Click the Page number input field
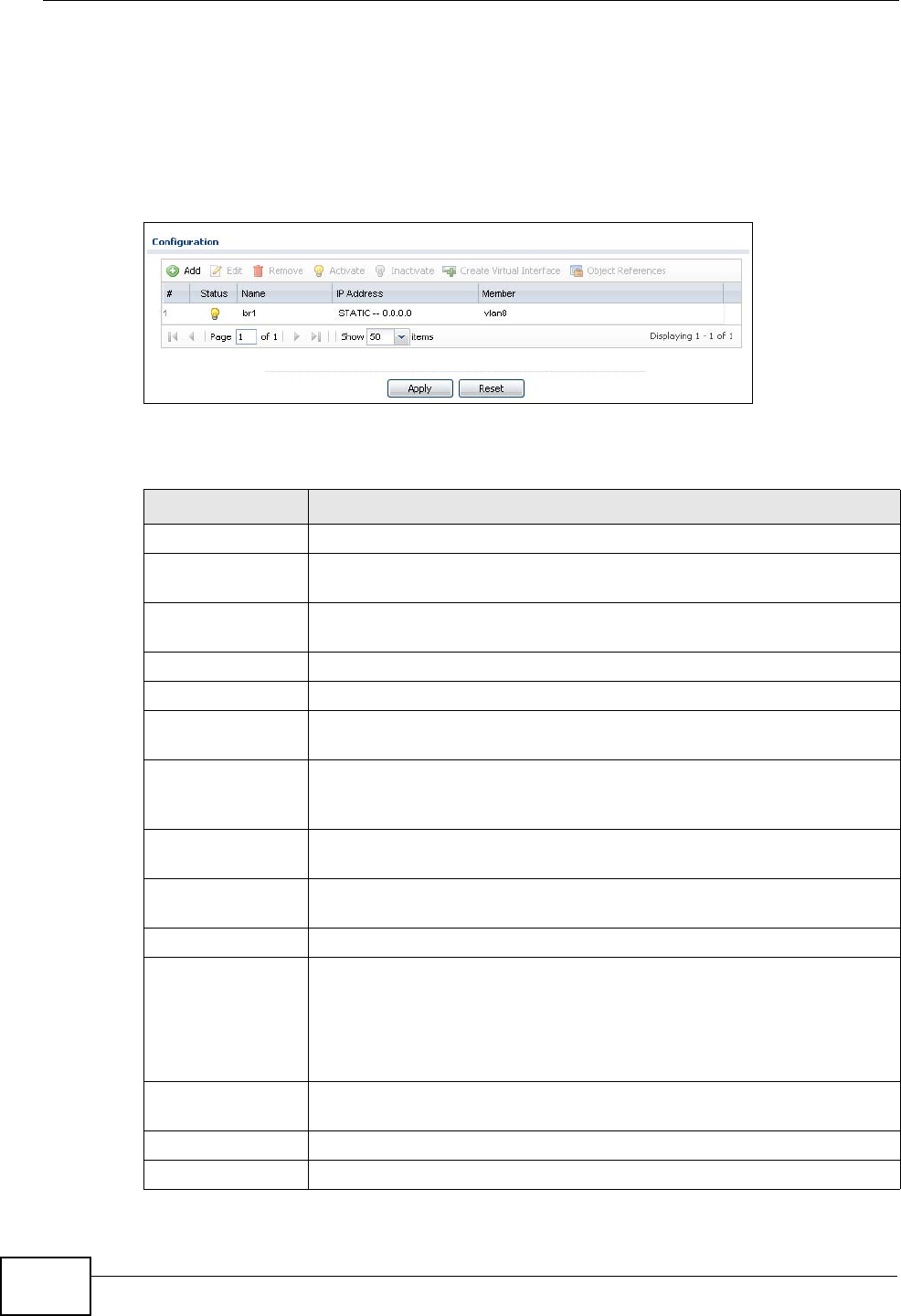The height and width of the screenshot is (1316, 901). pos(246,337)
